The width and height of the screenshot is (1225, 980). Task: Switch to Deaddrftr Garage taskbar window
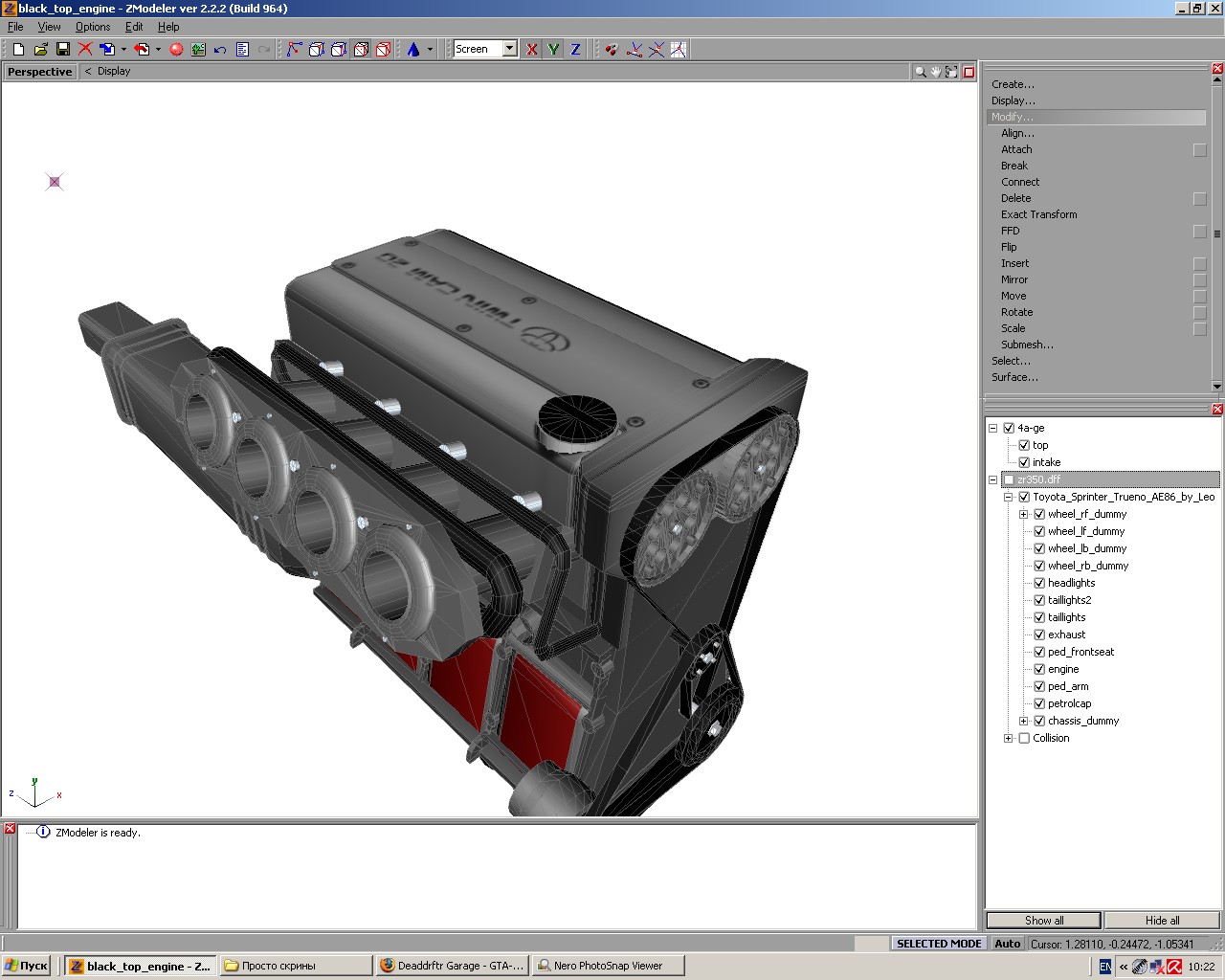pyautogui.click(x=451, y=966)
